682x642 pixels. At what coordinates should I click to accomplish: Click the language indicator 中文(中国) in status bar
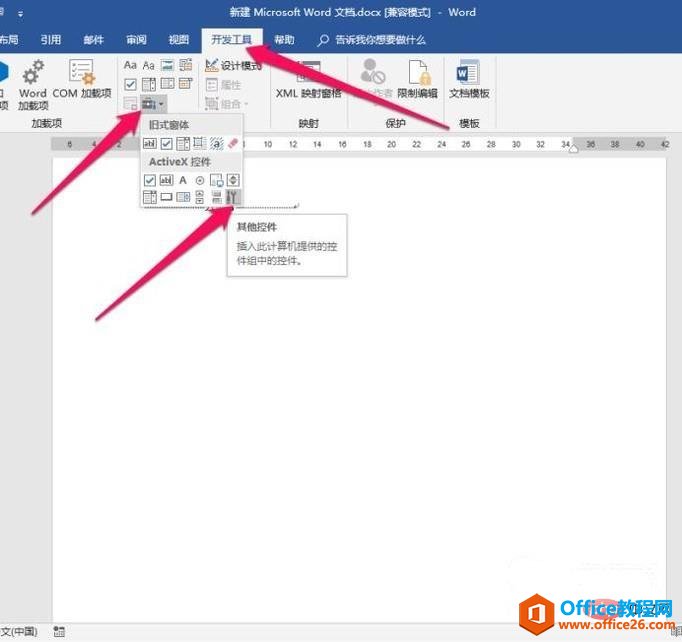tap(19, 631)
